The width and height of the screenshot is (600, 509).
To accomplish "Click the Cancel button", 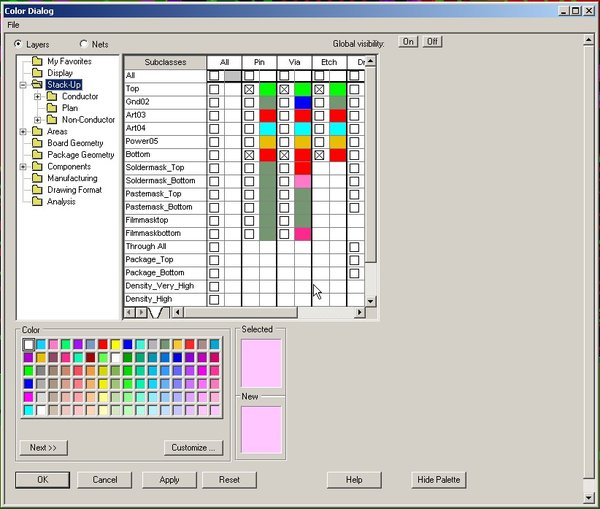I will (104, 480).
